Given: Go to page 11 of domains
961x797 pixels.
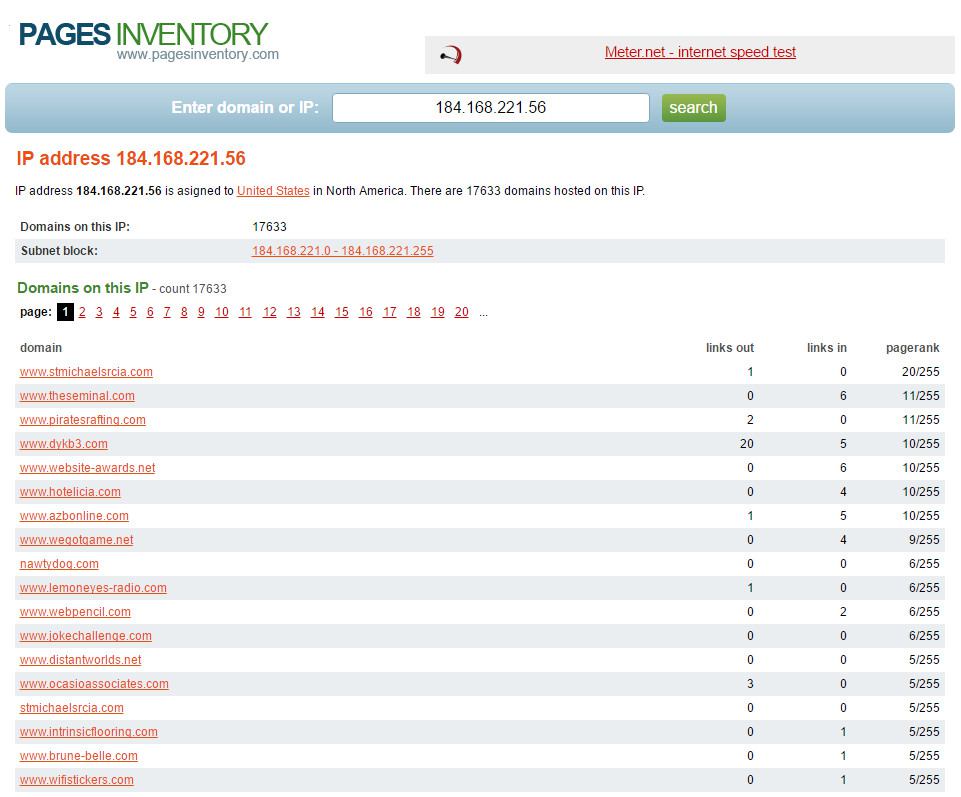Looking at the screenshot, I should [x=245, y=312].
